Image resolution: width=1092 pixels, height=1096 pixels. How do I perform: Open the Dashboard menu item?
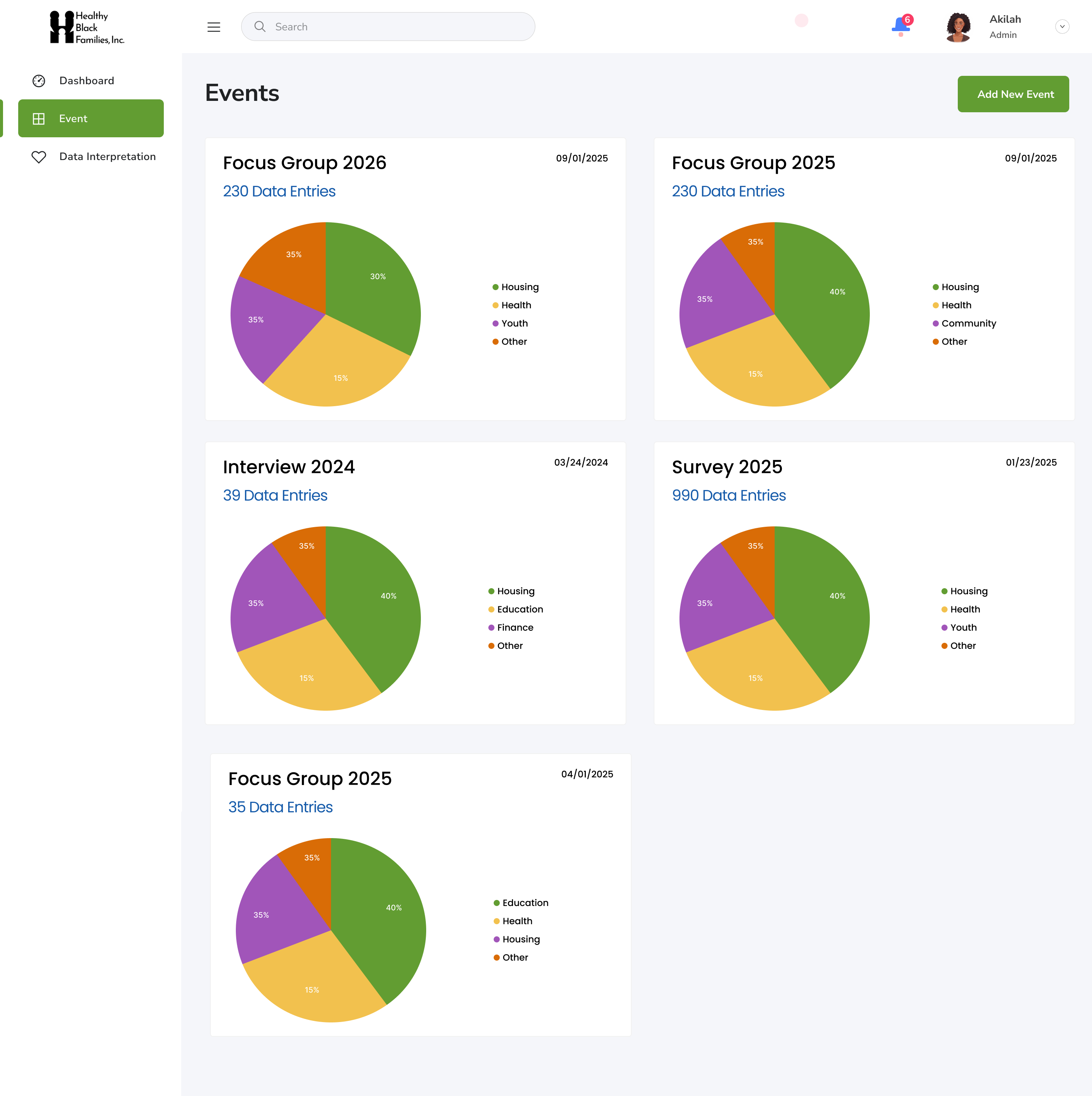pyautogui.click(x=86, y=80)
